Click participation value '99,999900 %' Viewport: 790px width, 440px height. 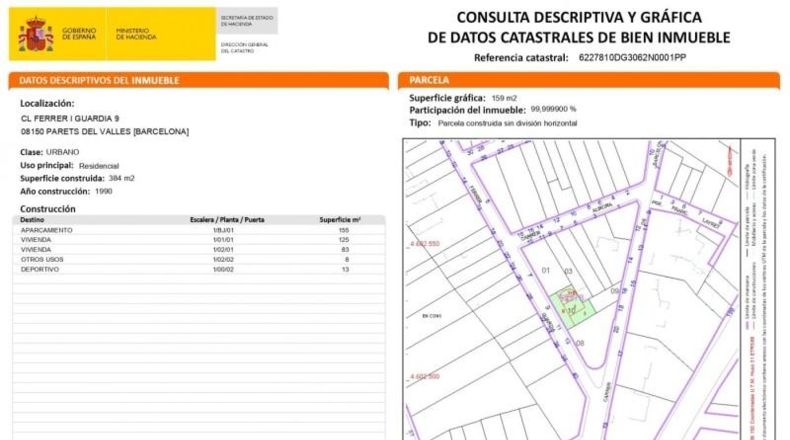click(553, 109)
